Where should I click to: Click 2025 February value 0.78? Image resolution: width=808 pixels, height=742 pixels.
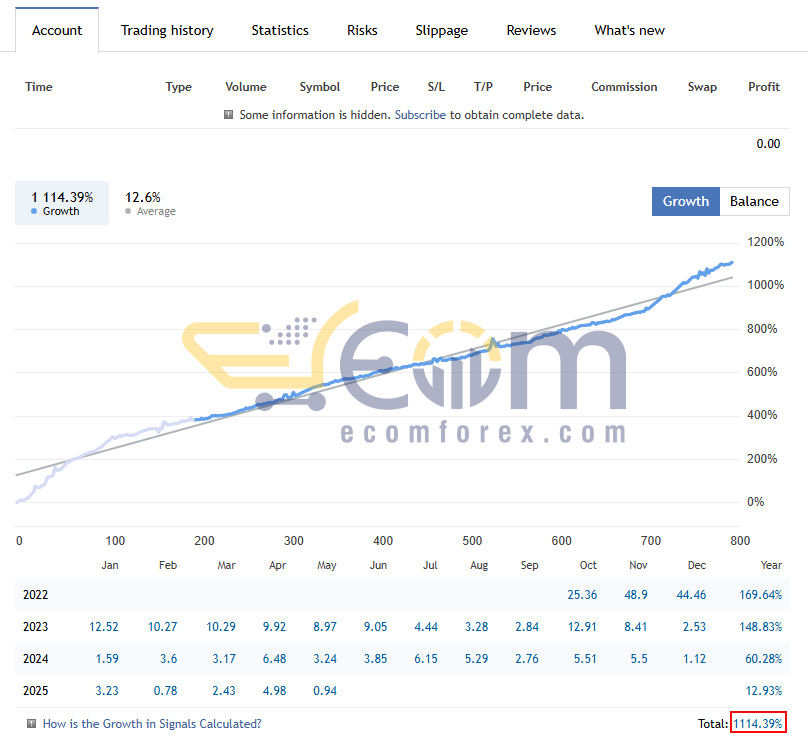point(165,690)
